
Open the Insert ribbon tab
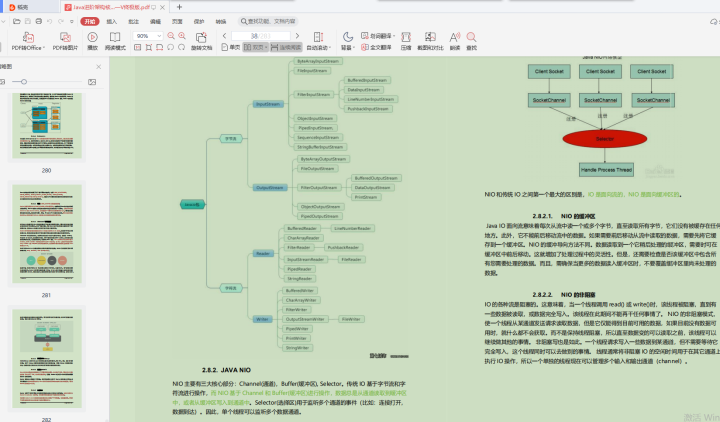click(112, 21)
